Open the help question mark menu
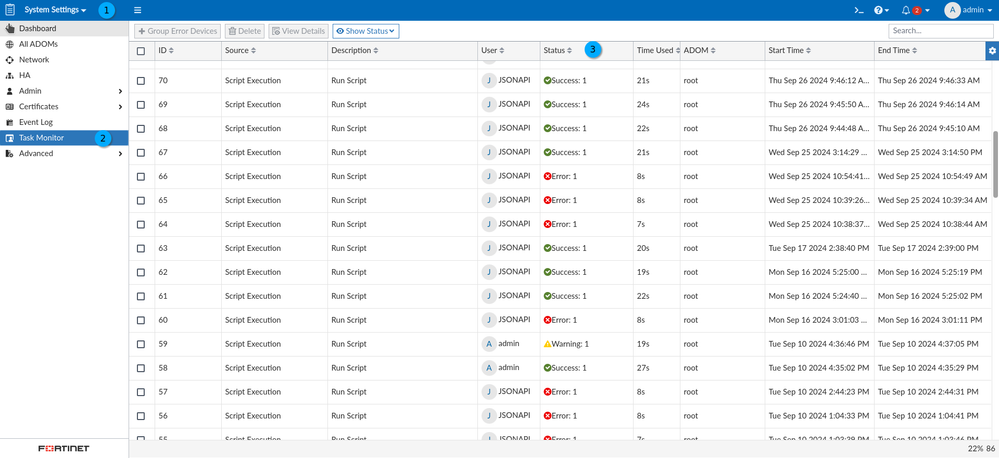This screenshot has height=458, width=999. coord(881,10)
